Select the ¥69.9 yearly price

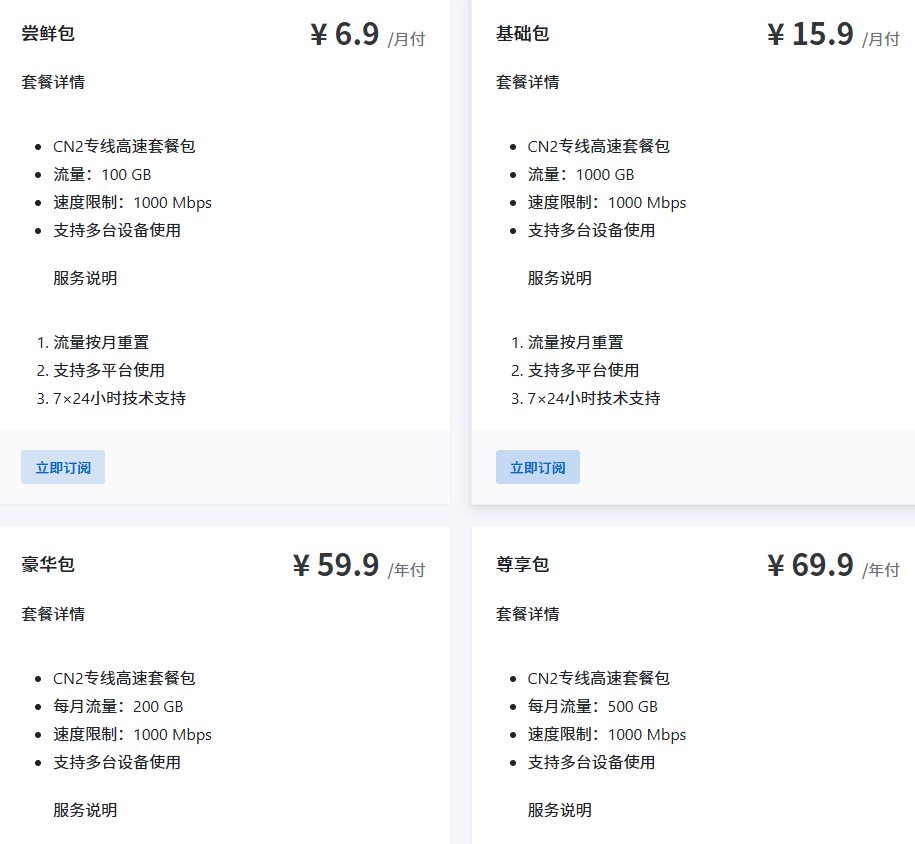tap(811, 566)
